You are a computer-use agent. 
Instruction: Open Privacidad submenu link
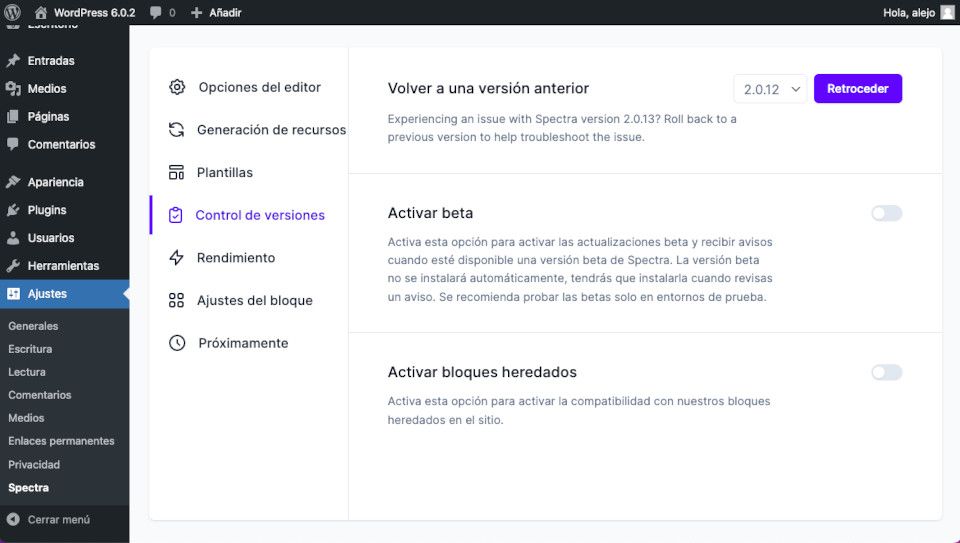[x=34, y=465]
